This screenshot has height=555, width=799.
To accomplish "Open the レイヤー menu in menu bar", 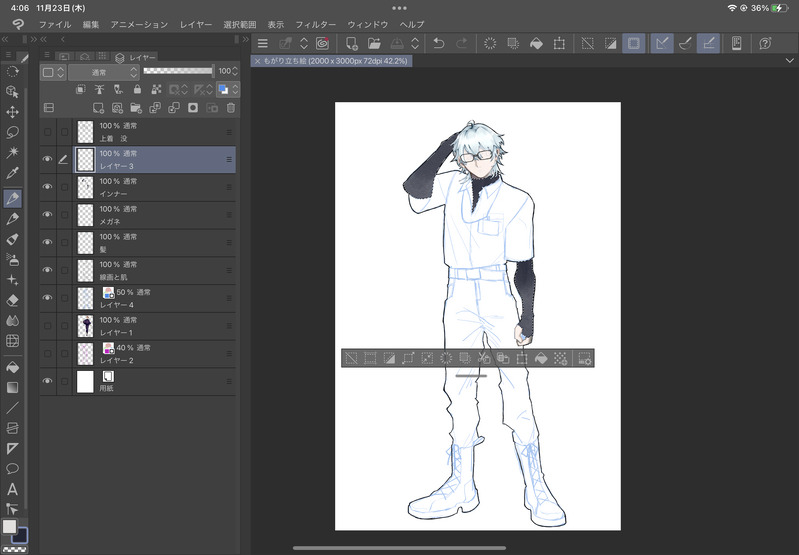I will click(195, 23).
